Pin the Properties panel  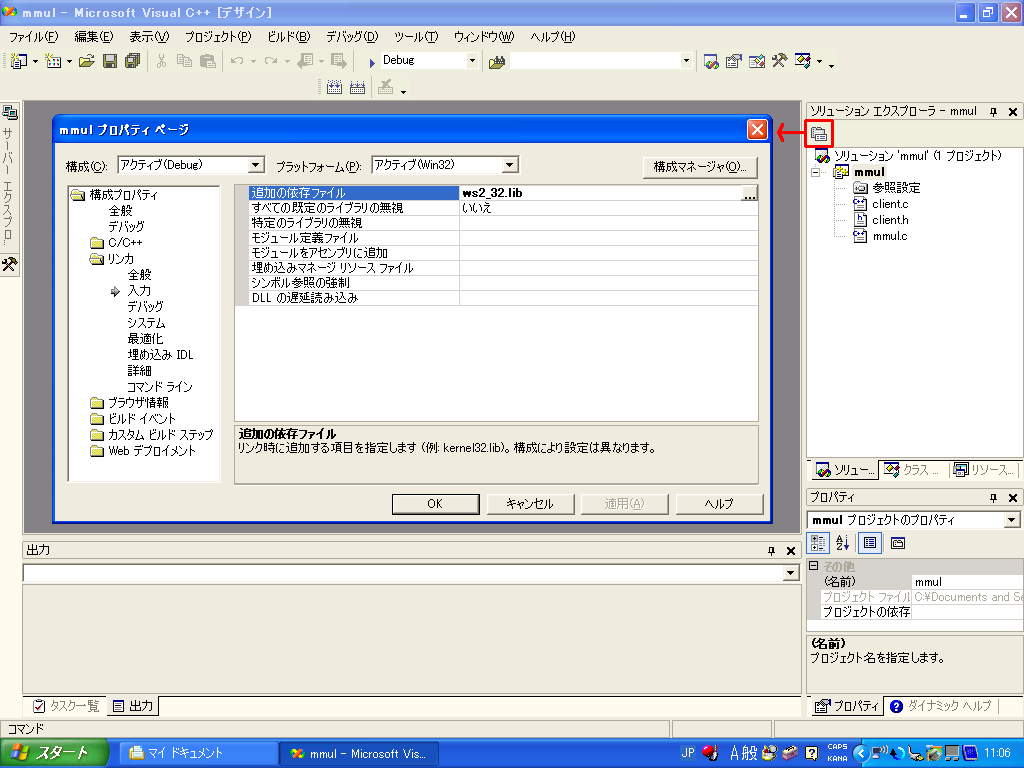993,498
